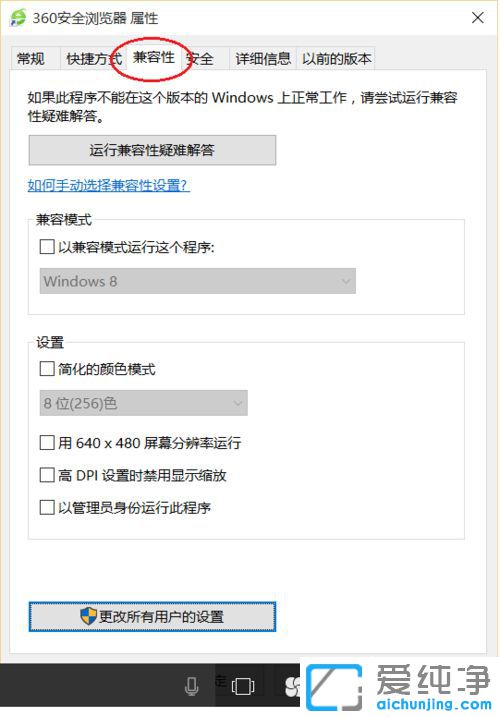This screenshot has width=500, height=717.
Task: Click the fan-shaped app icon in taskbar
Action: [292, 687]
